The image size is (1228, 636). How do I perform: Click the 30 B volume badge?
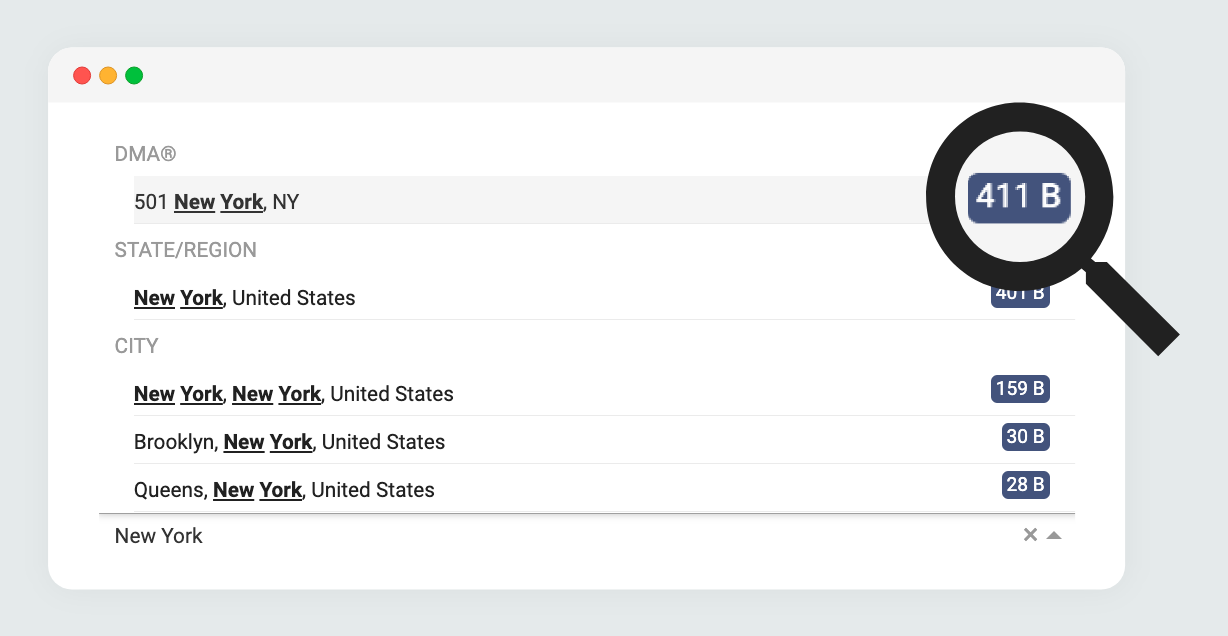[x=1026, y=437]
